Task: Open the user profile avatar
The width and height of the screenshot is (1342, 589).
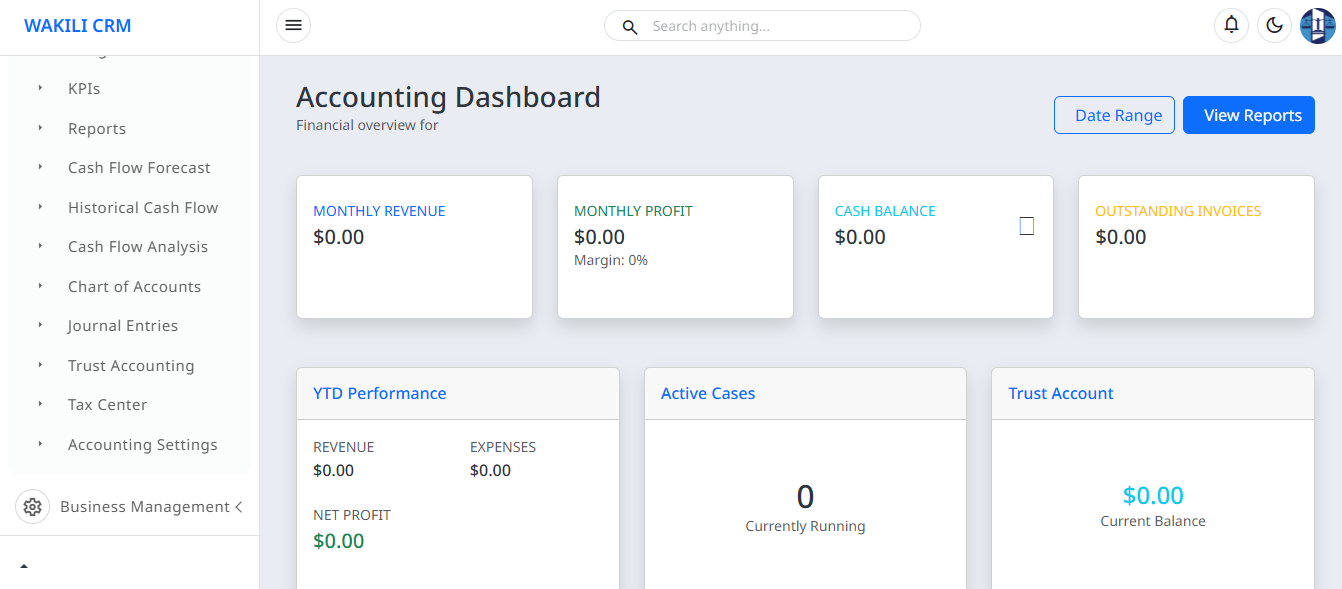Action: pos(1317,26)
